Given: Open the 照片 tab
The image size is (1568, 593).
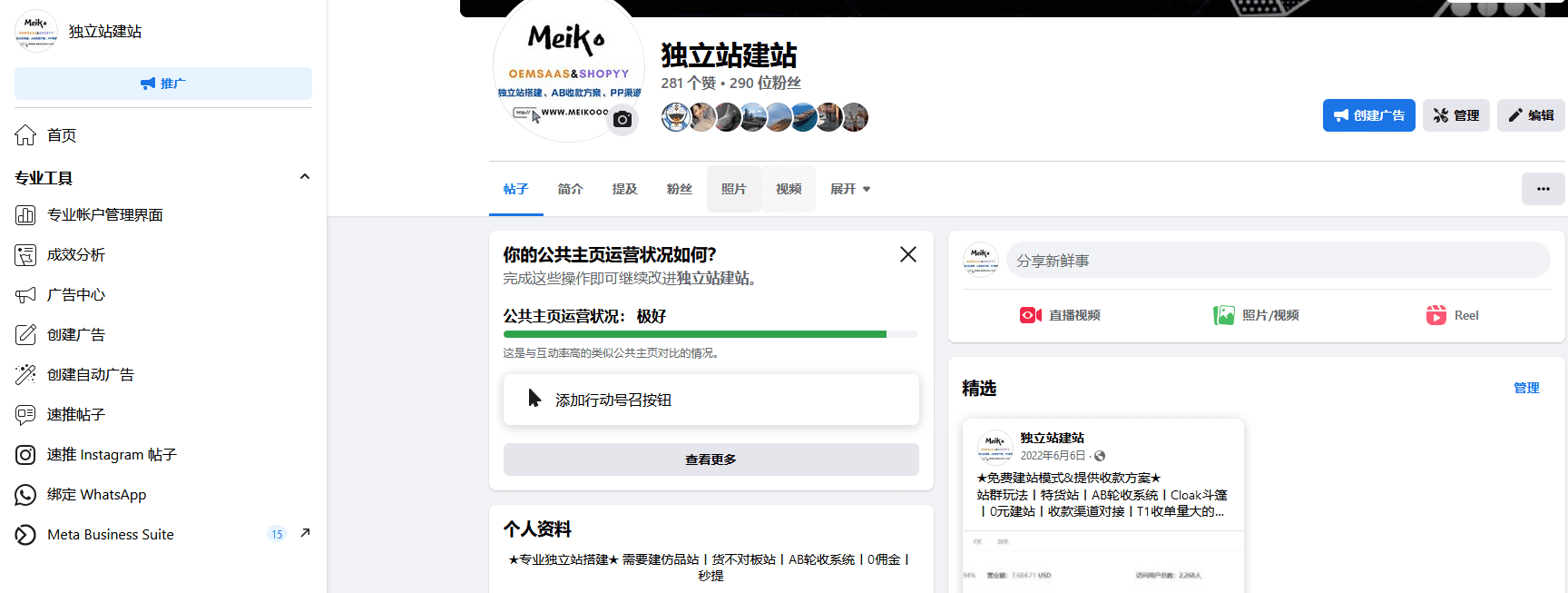Looking at the screenshot, I should 734,189.
